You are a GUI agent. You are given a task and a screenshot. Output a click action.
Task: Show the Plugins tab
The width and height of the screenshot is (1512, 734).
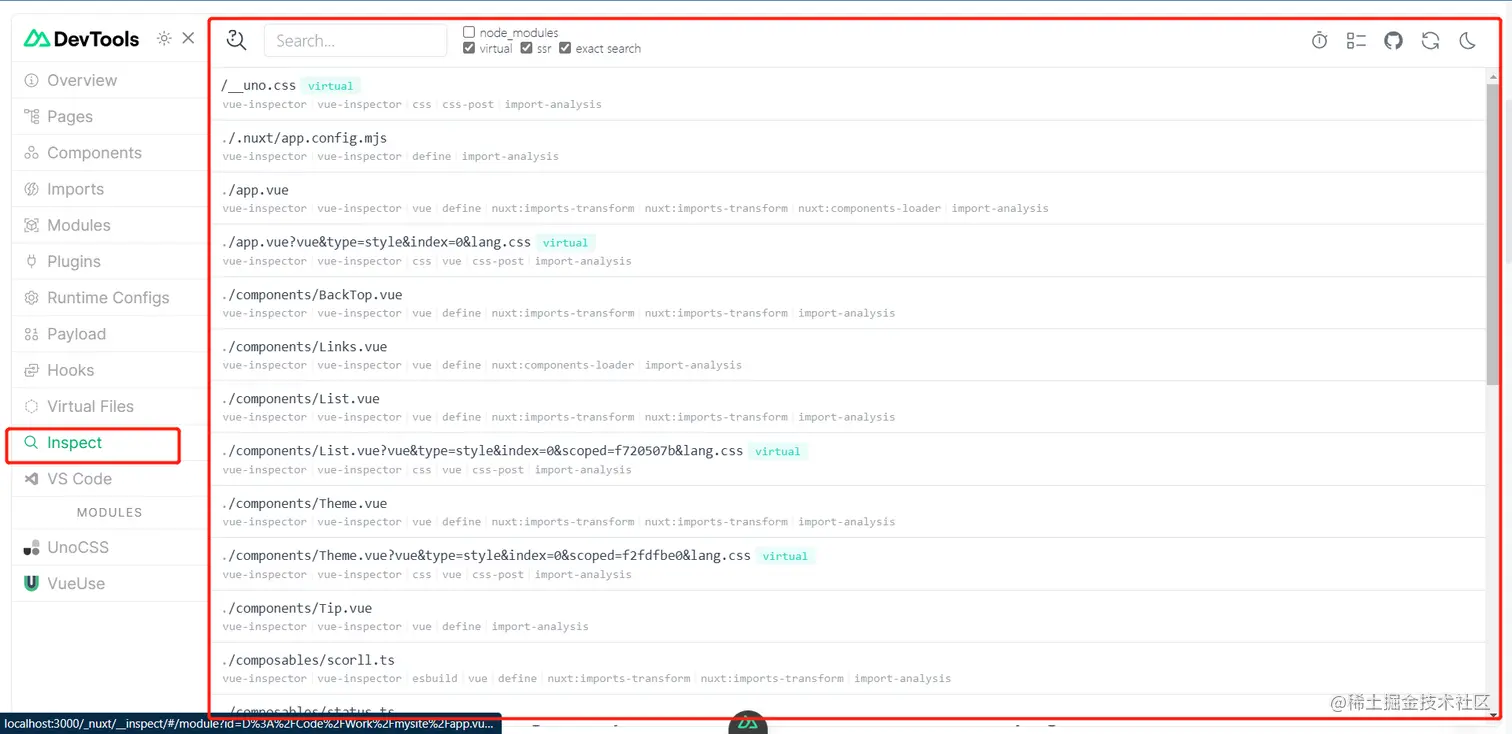click(x=109, y=261)
